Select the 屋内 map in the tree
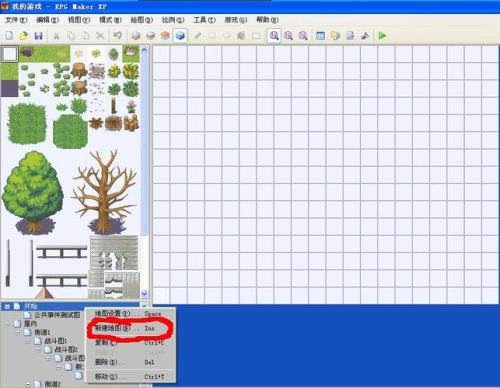500x388 pixels. pos(31,324)
